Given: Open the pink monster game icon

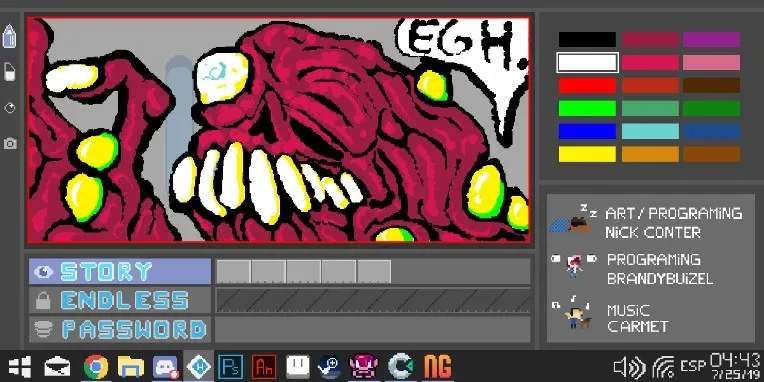Looking at the screenshot, I should [x=363, y=366].
